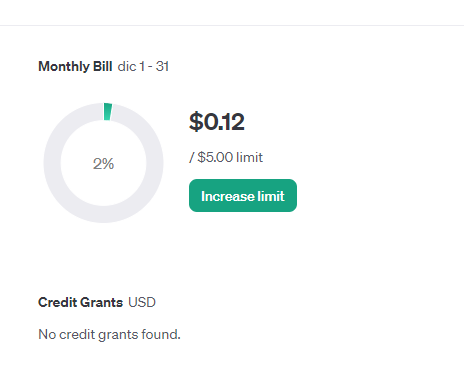The image size is (464, 384).
Task: Select the 2% label inside the donut
Action: pos(103,164)
